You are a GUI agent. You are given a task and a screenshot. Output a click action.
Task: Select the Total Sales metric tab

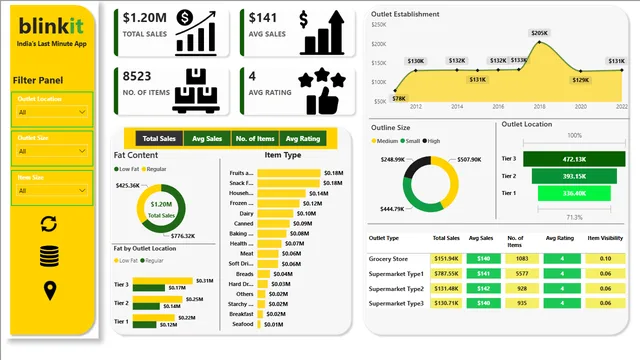click(x=159, y=139)
